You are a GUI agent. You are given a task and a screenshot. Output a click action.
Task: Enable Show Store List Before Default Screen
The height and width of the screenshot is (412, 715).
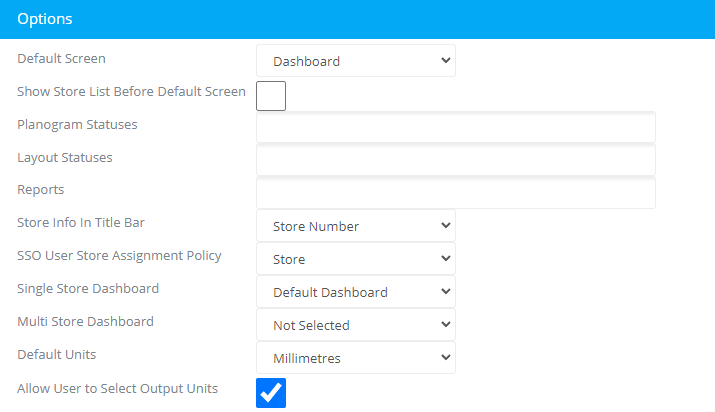click(x=271, y=96)
